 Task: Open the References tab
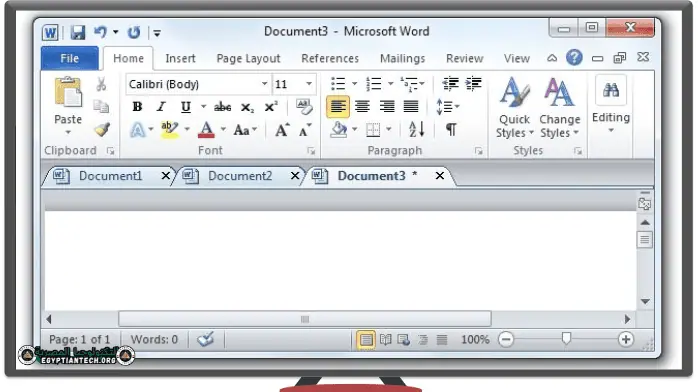coord(330,58)
